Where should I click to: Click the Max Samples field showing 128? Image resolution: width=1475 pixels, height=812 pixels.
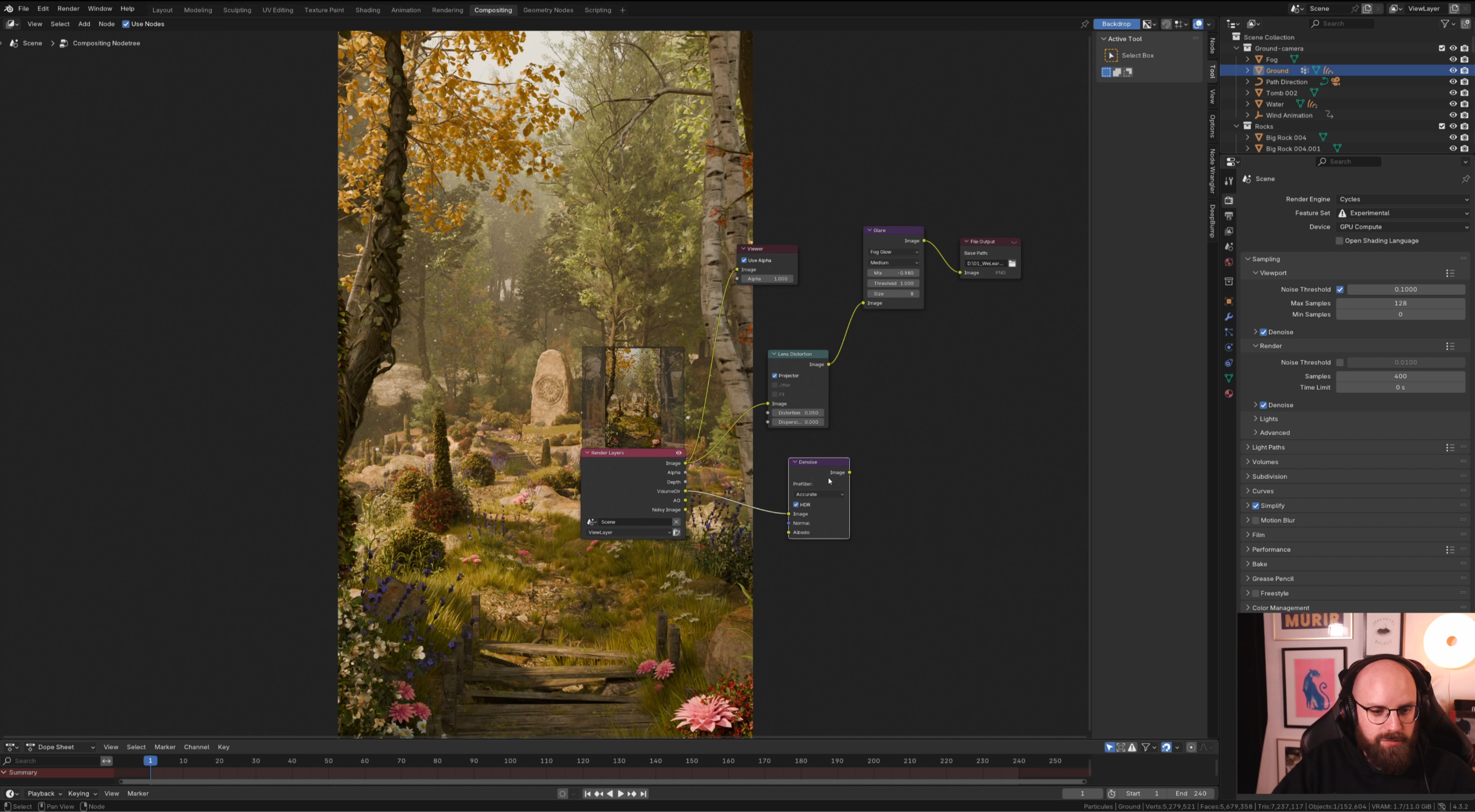coord(1400,303)
